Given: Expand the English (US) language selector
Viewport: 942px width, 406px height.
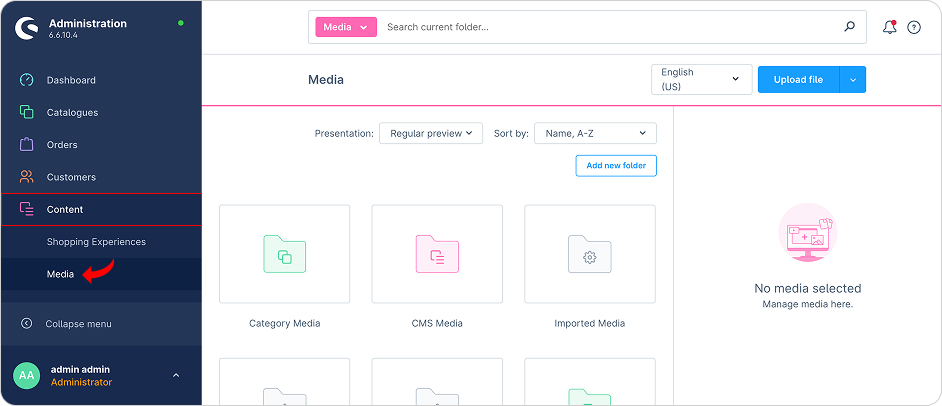Looking at the screenshot, I should point(701,80).
